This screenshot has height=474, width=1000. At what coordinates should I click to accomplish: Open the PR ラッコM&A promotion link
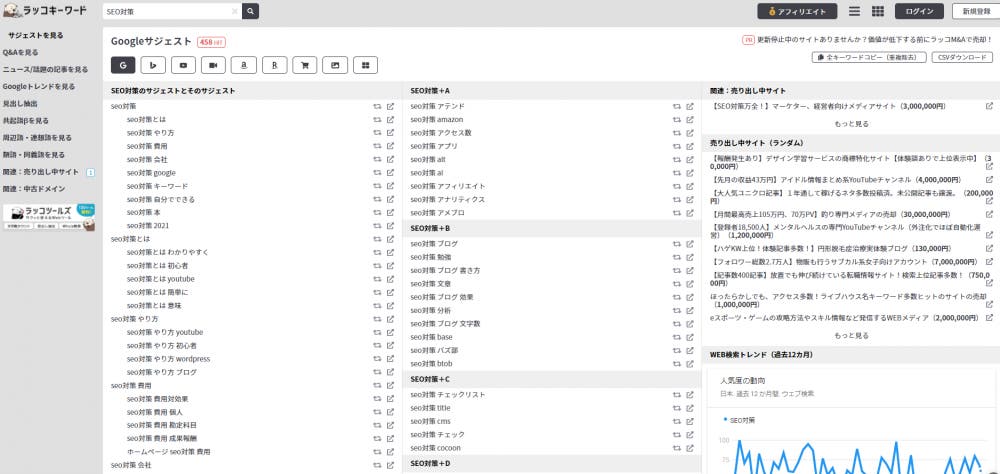(867, 40)
